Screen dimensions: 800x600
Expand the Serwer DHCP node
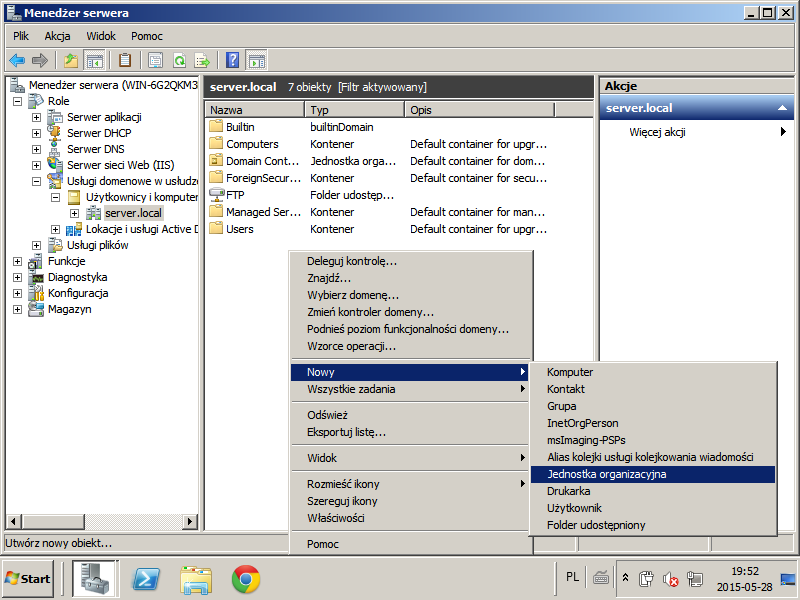(x=36, y=133)
